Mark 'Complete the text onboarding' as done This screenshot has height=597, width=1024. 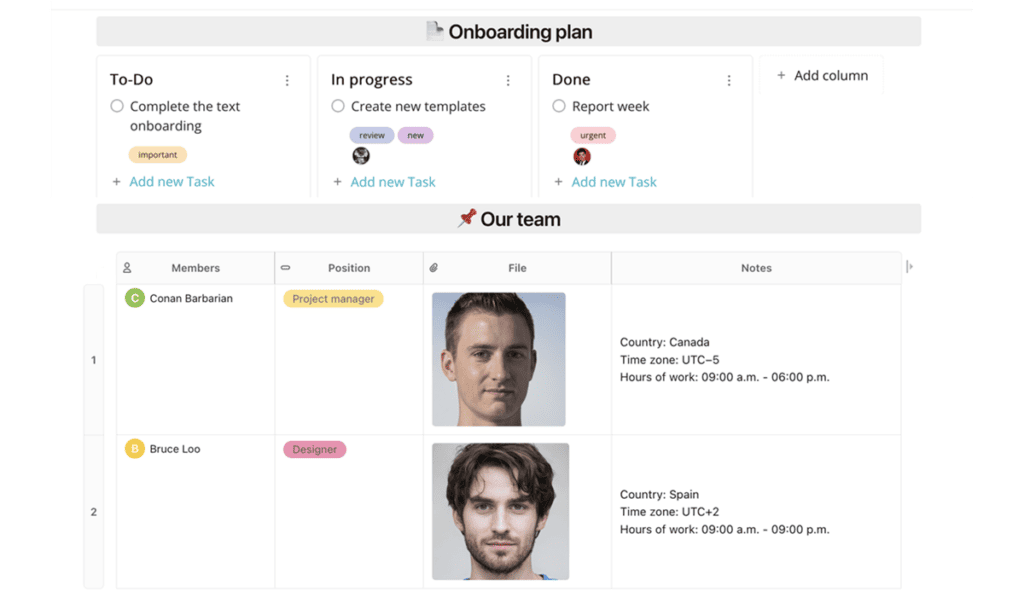click(x=117, y=106)
